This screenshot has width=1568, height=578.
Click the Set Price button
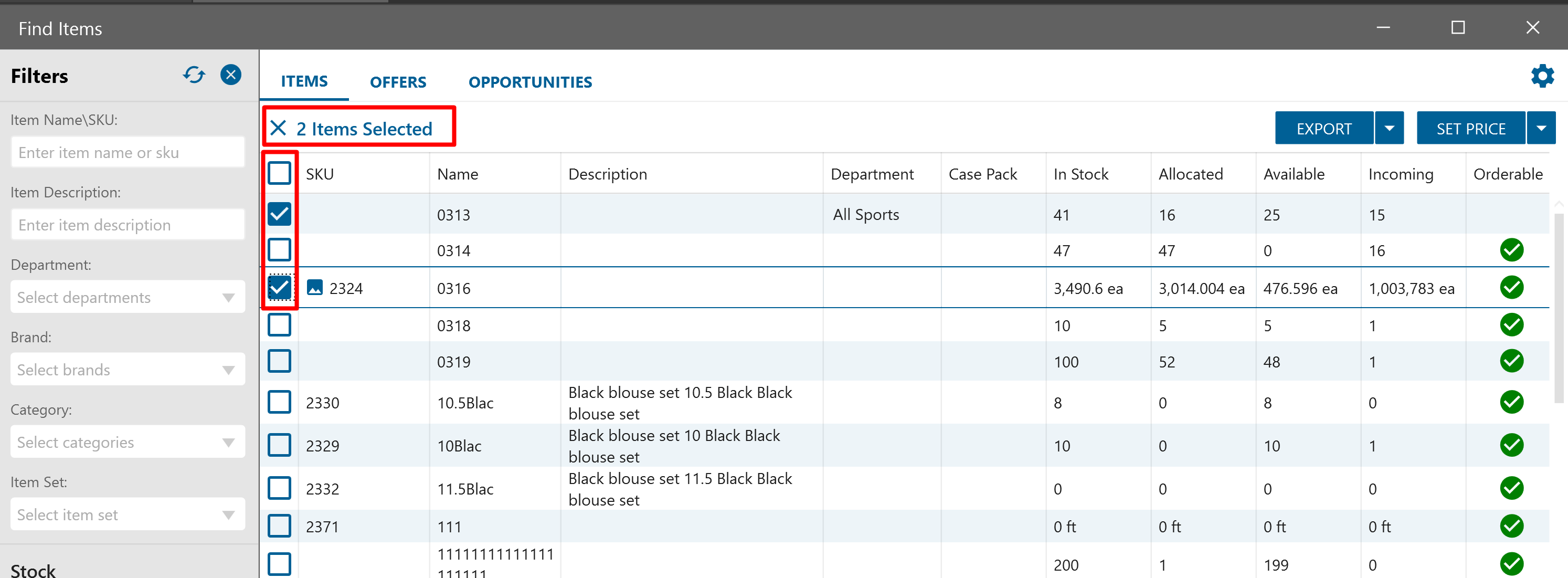(1470, 128)
